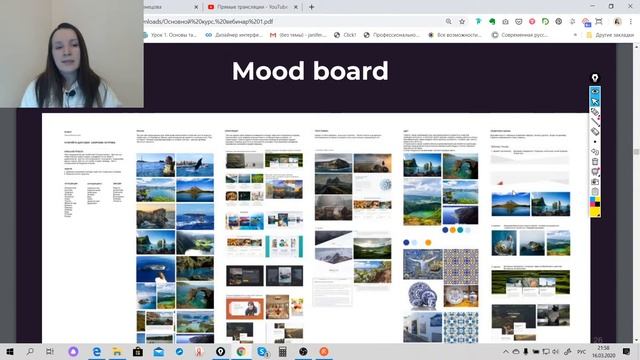Image resolution: width=640 pixels, height=360 pixels.
Task: Bookmark this page with star icon
Action: coord(462,21)
